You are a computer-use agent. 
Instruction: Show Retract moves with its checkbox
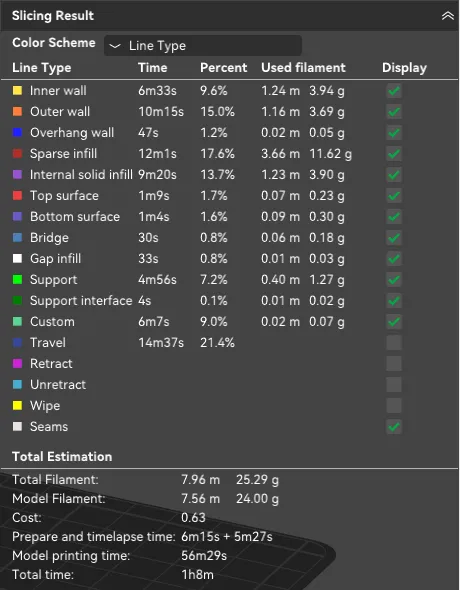coord(394,364)
